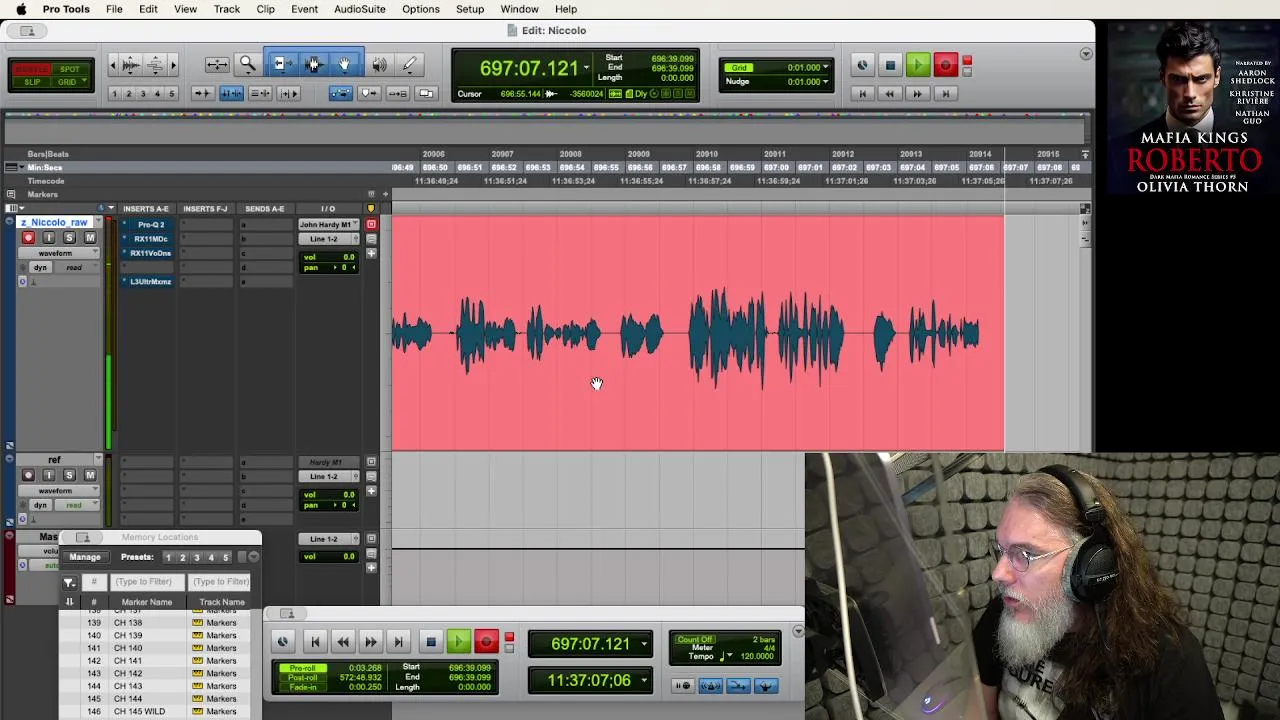Viewport: 1280px width, 720px height.
Task: Open z_Niccolo_raw track view waveform selector
Action: (x=59, y=253)
